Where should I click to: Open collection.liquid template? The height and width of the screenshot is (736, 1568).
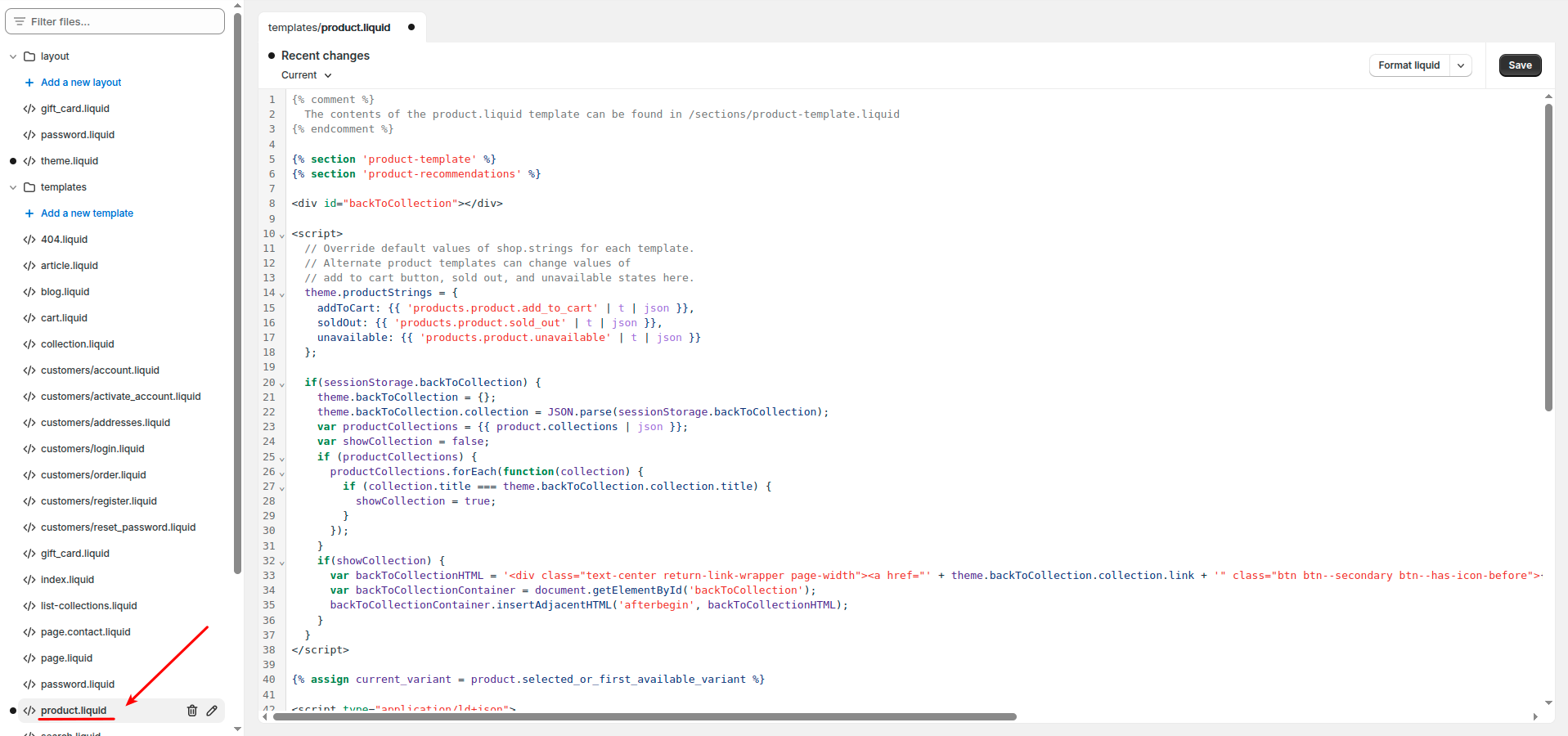[x=78, y=344]
